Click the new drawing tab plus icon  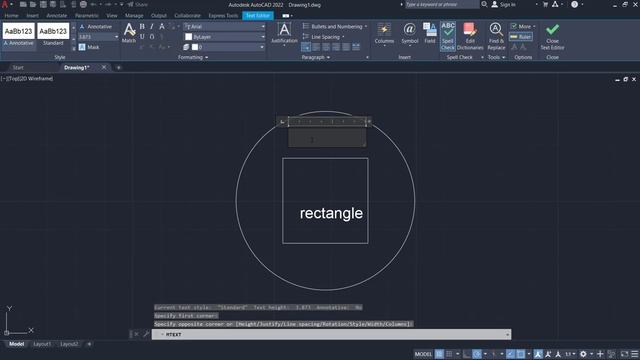[119, 68]
